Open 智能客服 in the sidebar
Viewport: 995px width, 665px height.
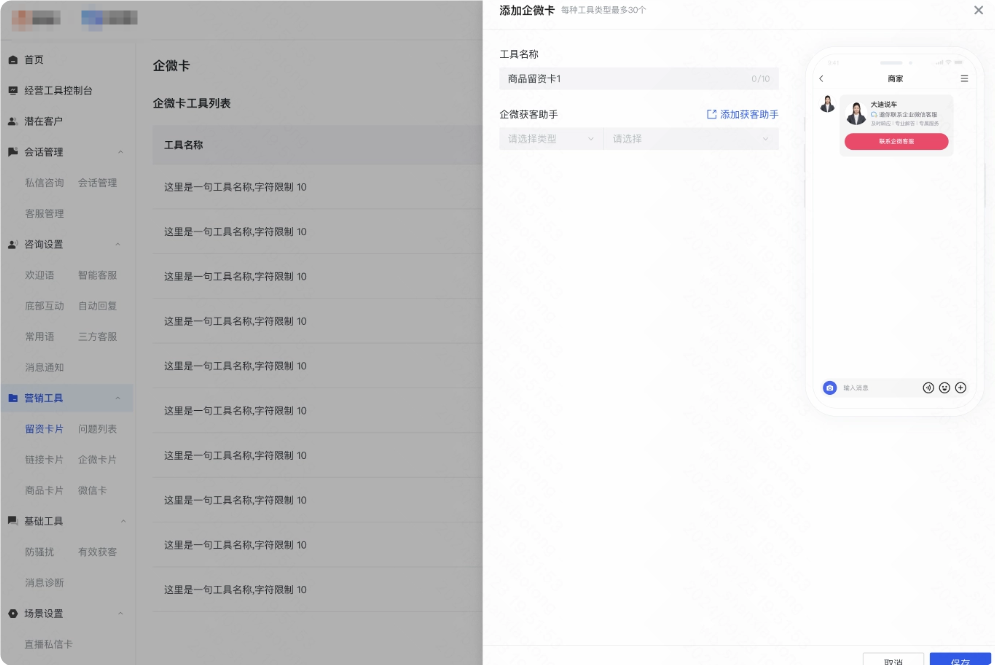[x=97, y=275]
